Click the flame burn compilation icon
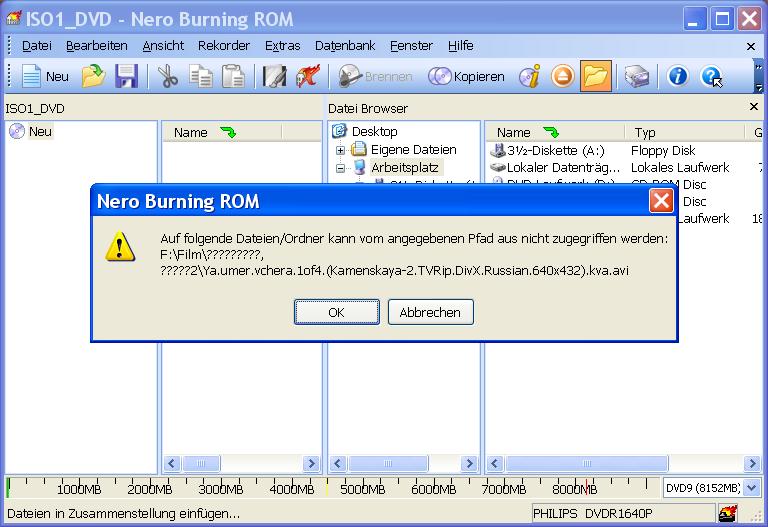The height and width of the screenshot is (527, 768). pyautogui.click(x=308, y=76)
